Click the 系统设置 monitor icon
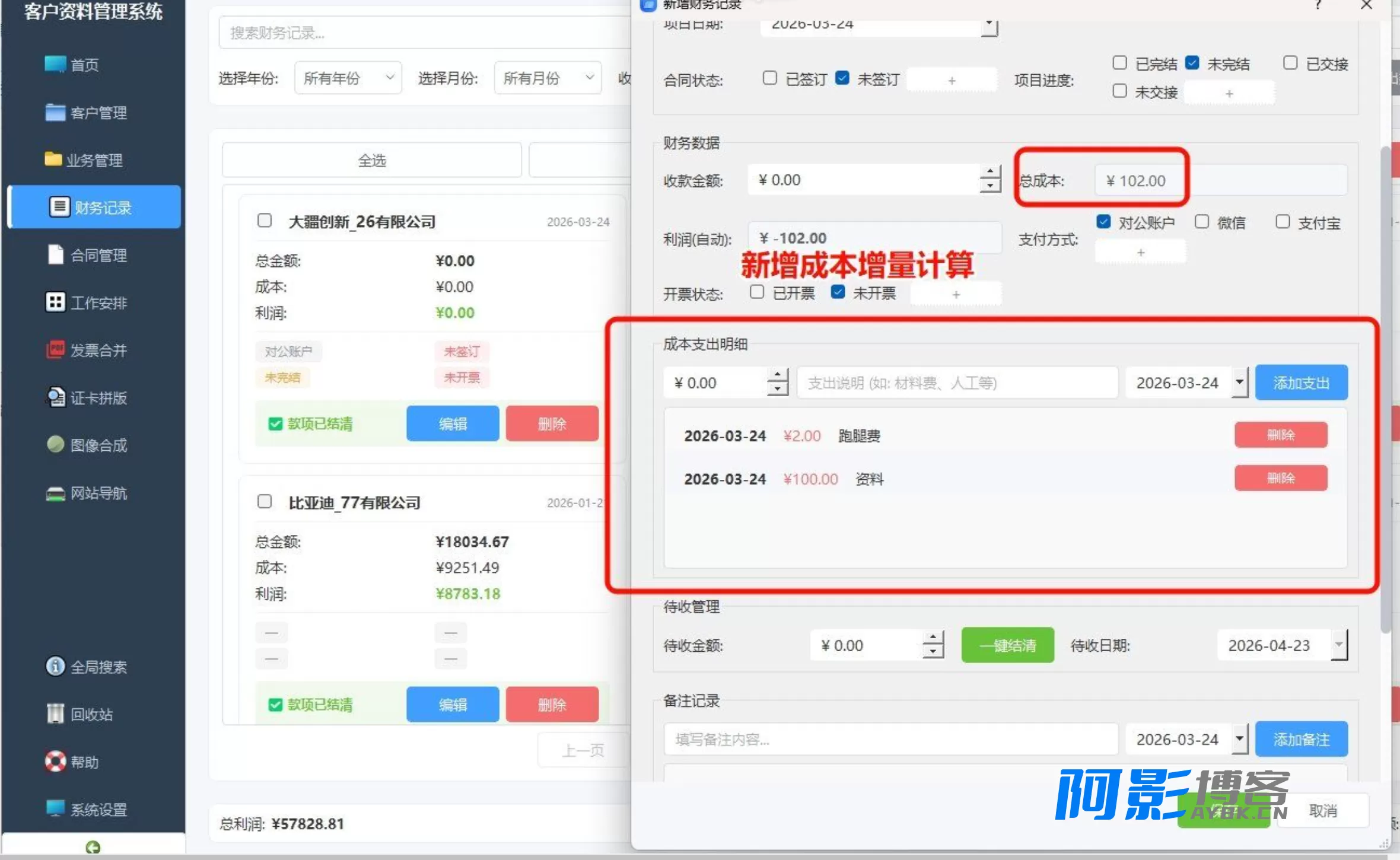This screenshot has width=1400, height=860. pos(55,808)
